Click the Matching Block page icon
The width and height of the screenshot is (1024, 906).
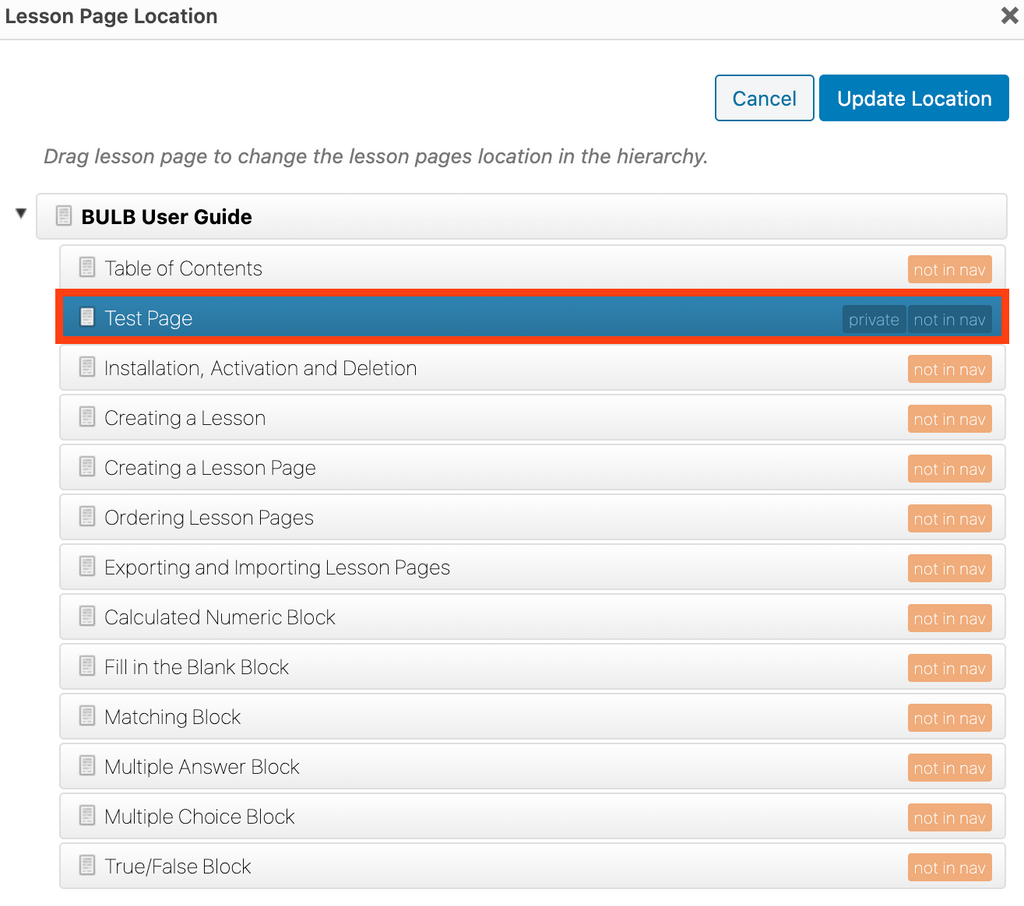(87, 716)
